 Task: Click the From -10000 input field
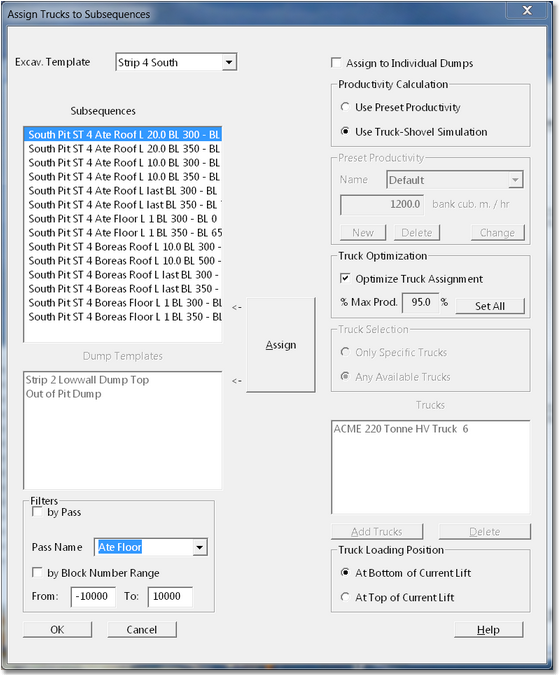coord(93,596)
